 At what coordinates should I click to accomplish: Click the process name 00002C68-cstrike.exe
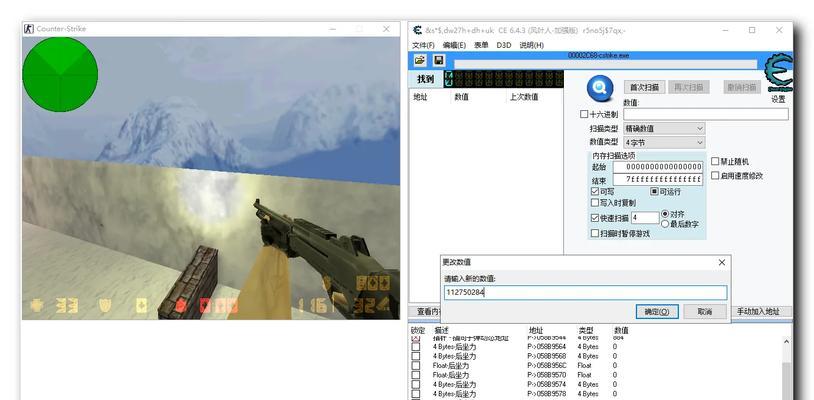click(x=599, y=55)
